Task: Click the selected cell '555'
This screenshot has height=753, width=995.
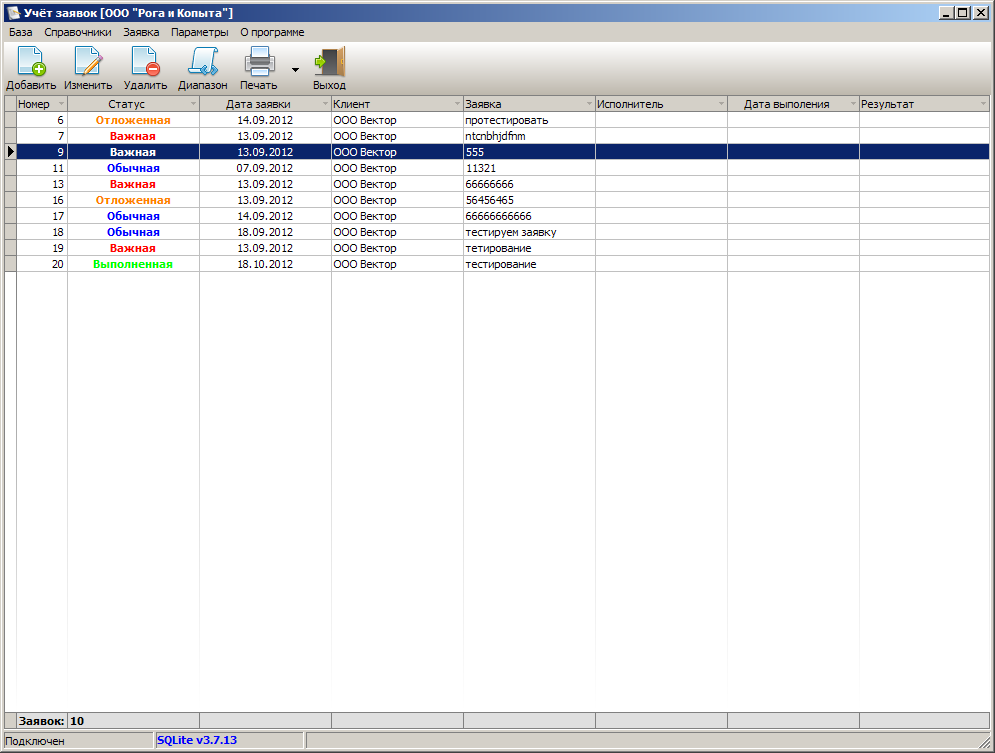Action: click(x=529, y=152)
